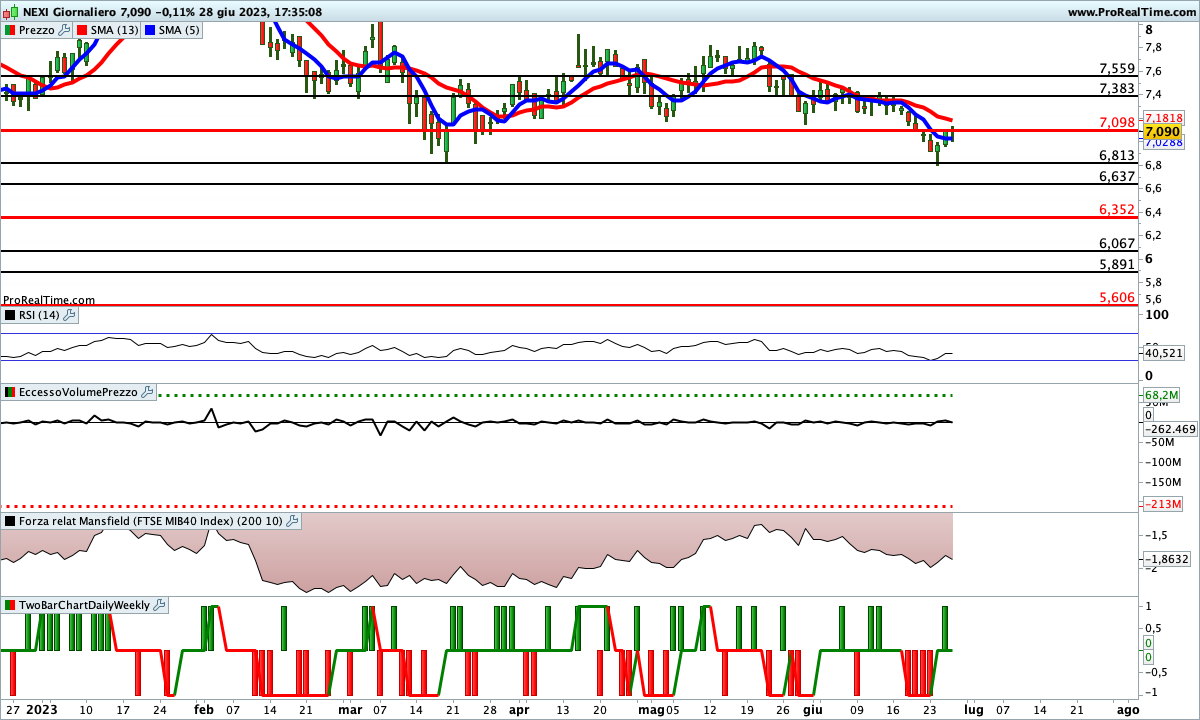Click the mag label on time axis

coord(650,709)
